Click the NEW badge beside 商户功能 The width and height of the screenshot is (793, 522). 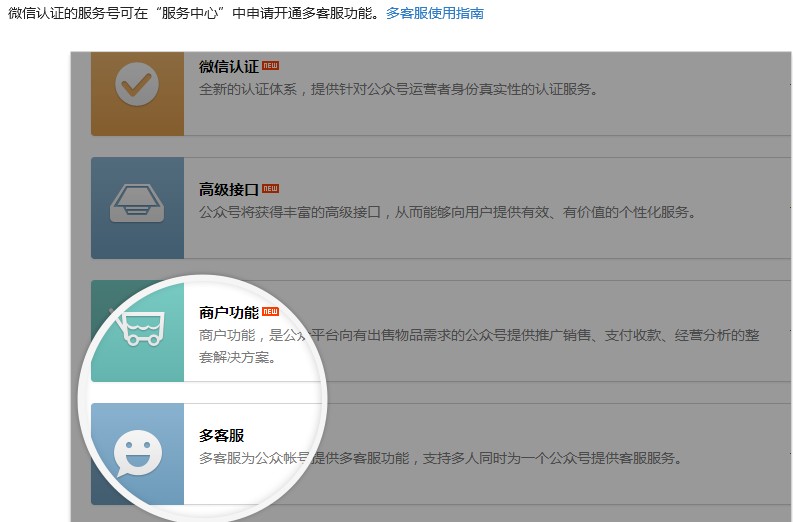[270, 312]
